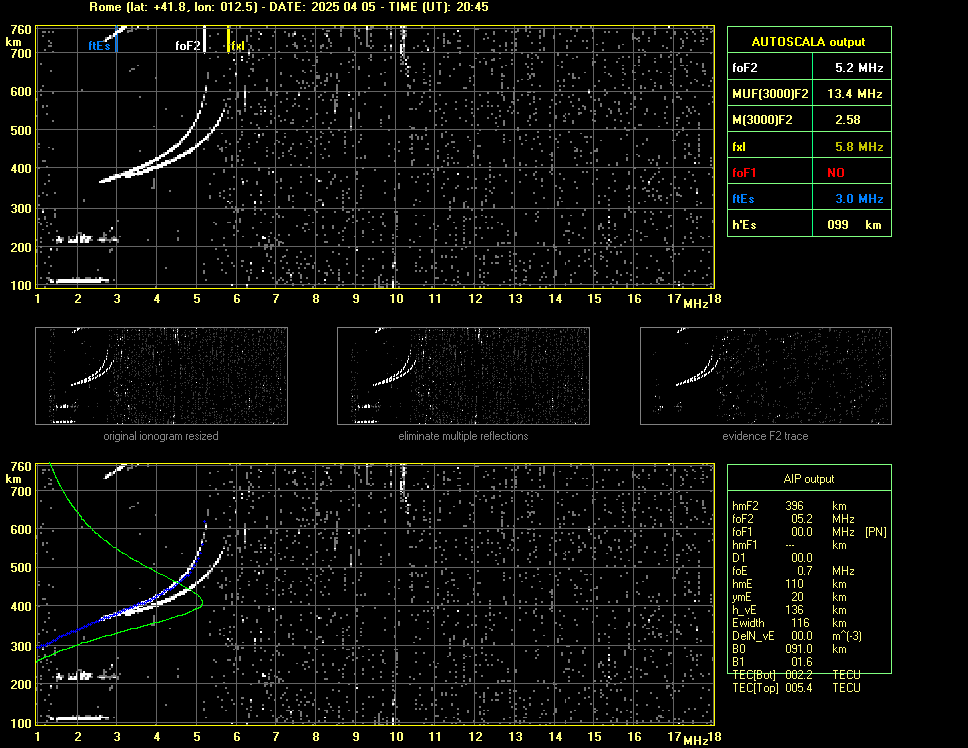Click the '15' MHz axis label under bottom ionogram
This screenshot has width=968, height=748.
click(594, 736)
